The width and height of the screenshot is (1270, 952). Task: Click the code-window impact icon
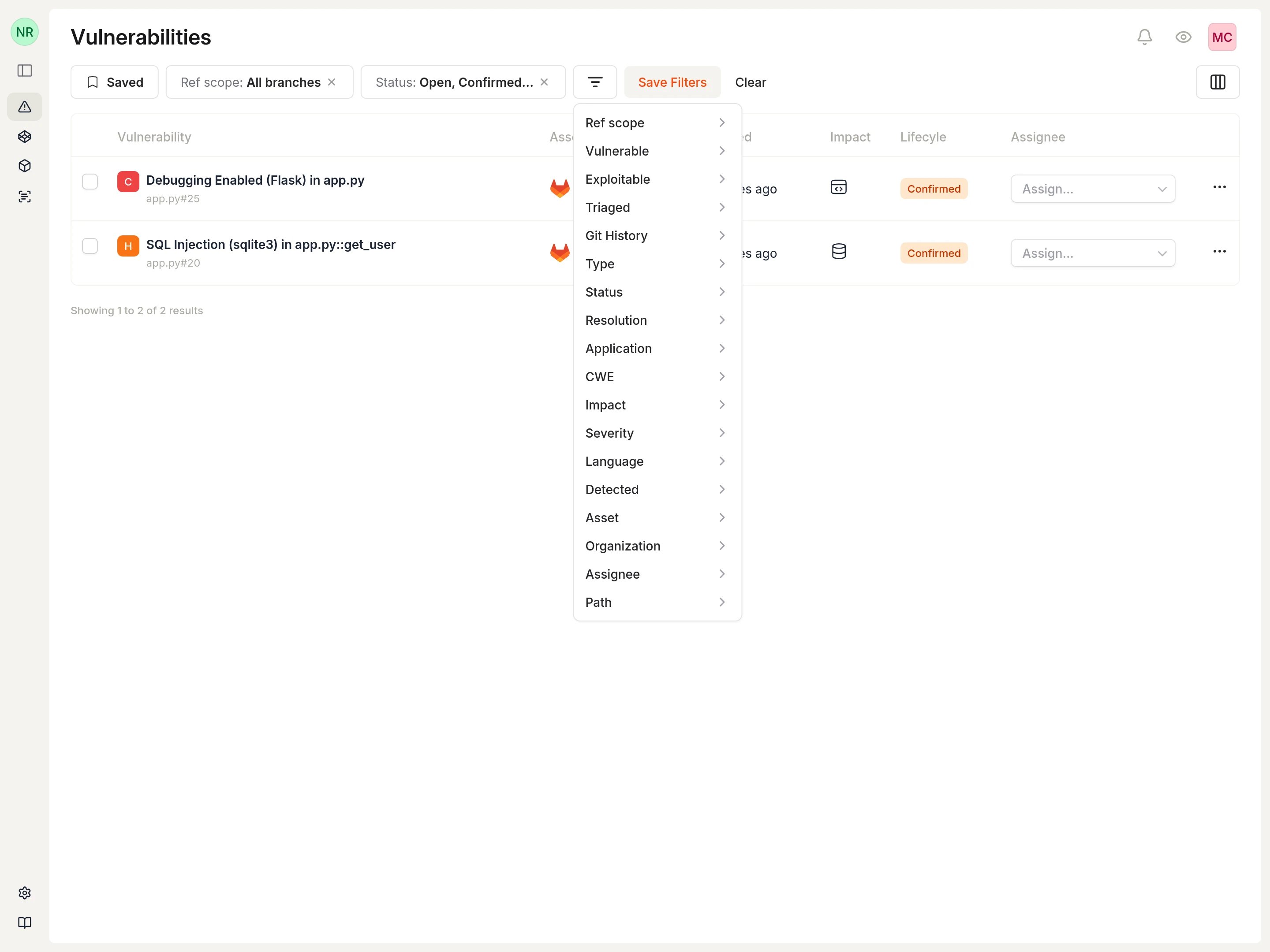(x=839, y=187)
